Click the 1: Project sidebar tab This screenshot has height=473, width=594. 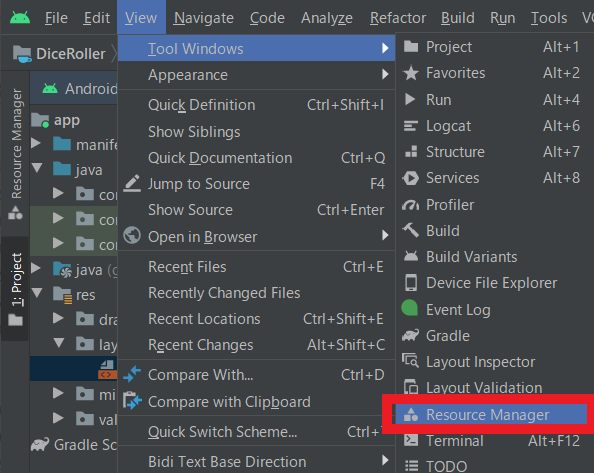(x=16, y=289)
